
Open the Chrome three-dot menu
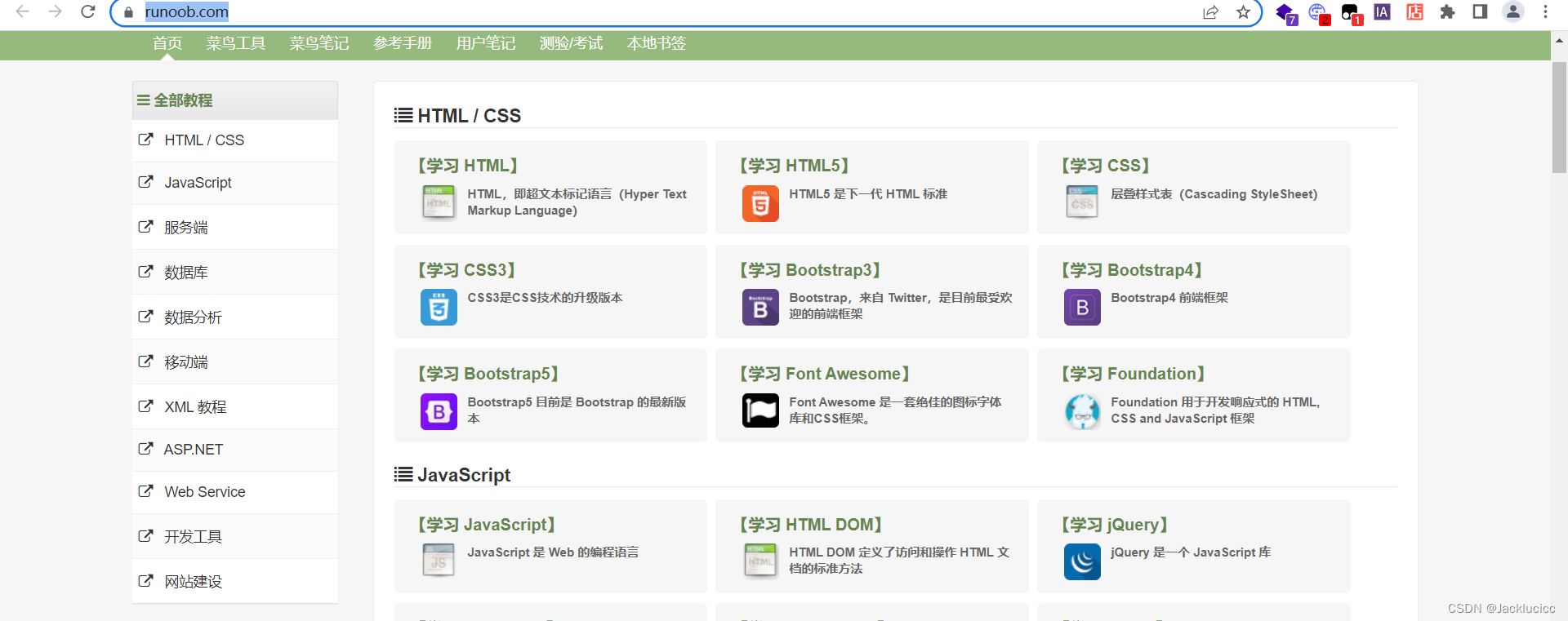1545,11
